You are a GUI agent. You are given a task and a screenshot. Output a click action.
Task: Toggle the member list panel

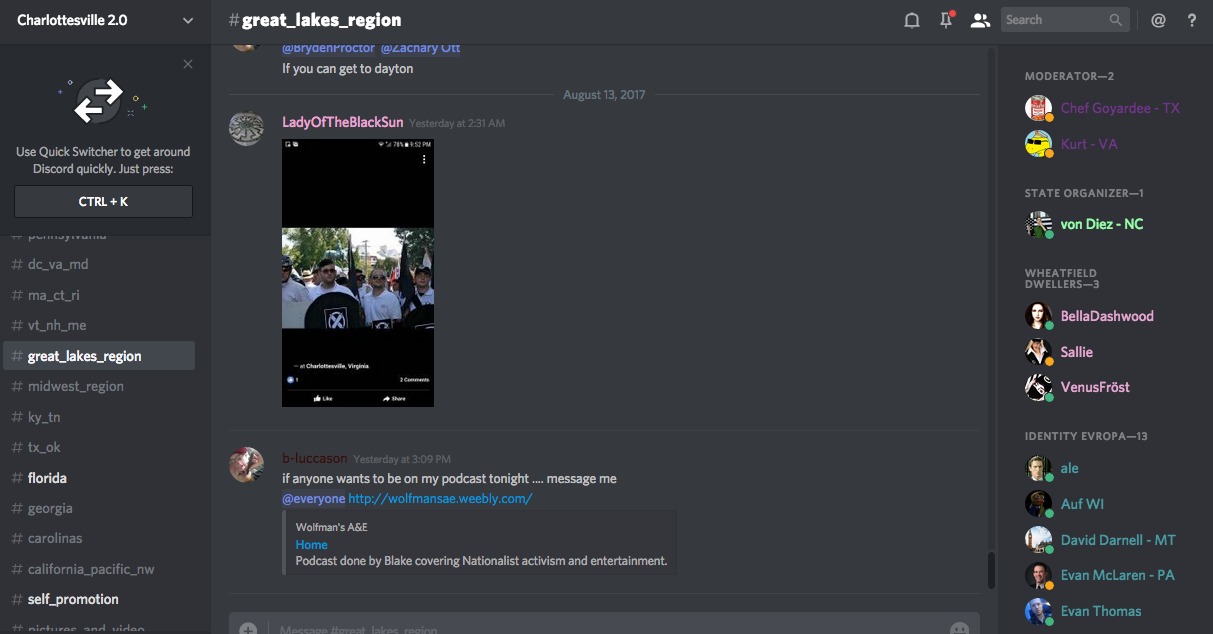click(980, 20)
